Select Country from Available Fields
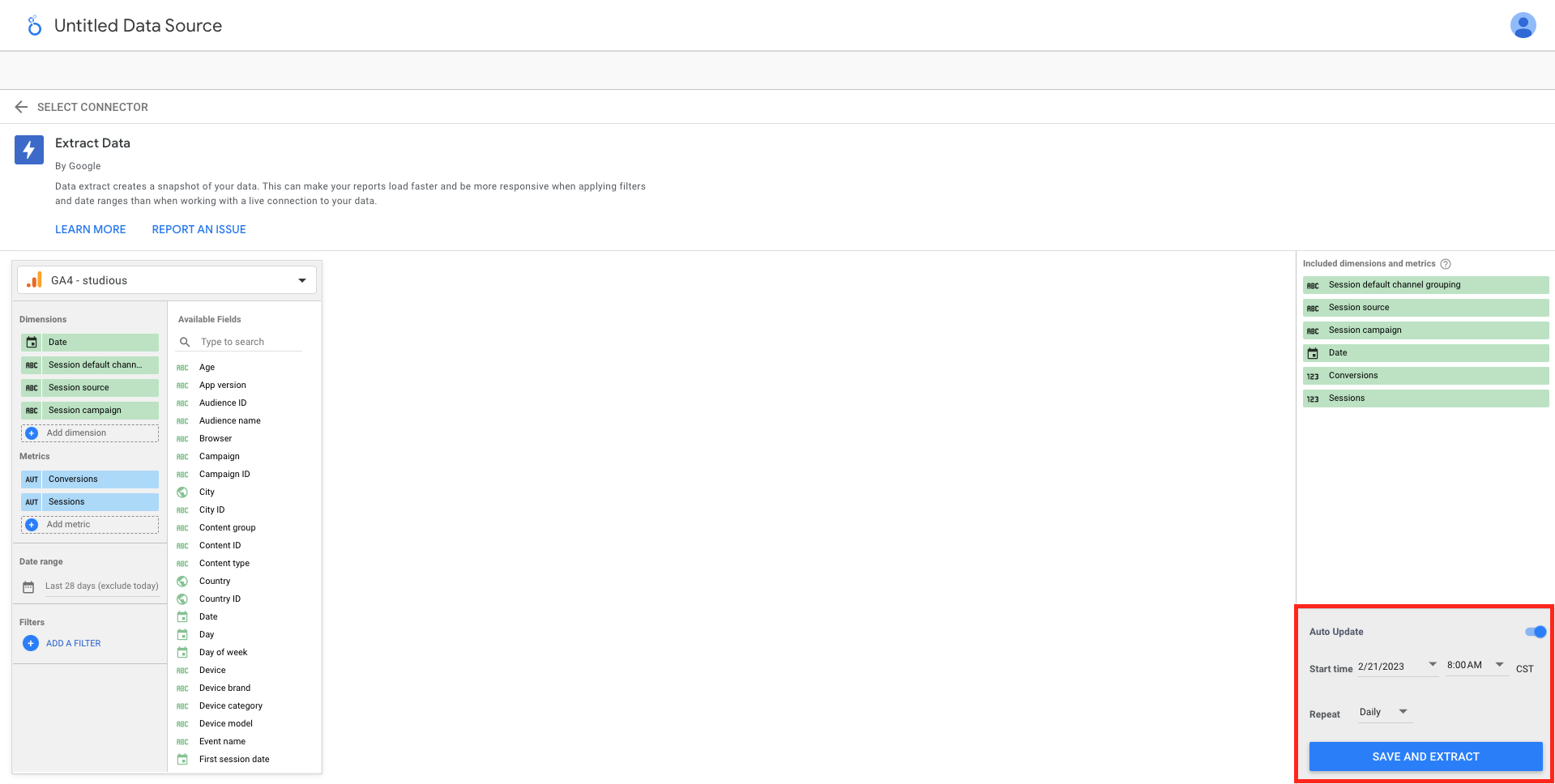Viewport: 1555px width, 784px height. pyautogui.click(x=215, y=582)
